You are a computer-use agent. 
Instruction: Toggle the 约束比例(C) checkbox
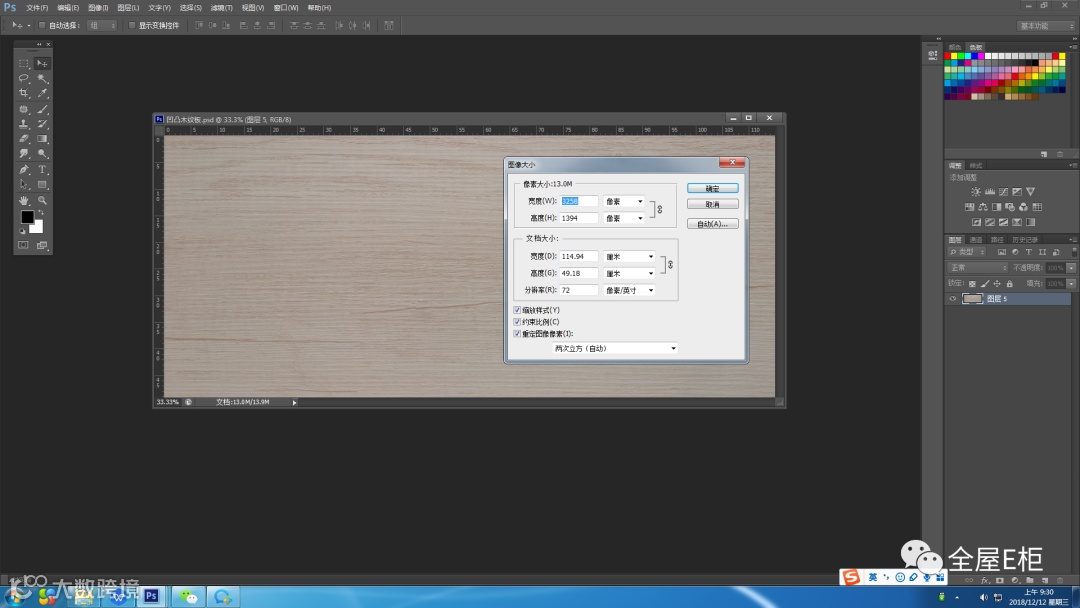point(517,322)
